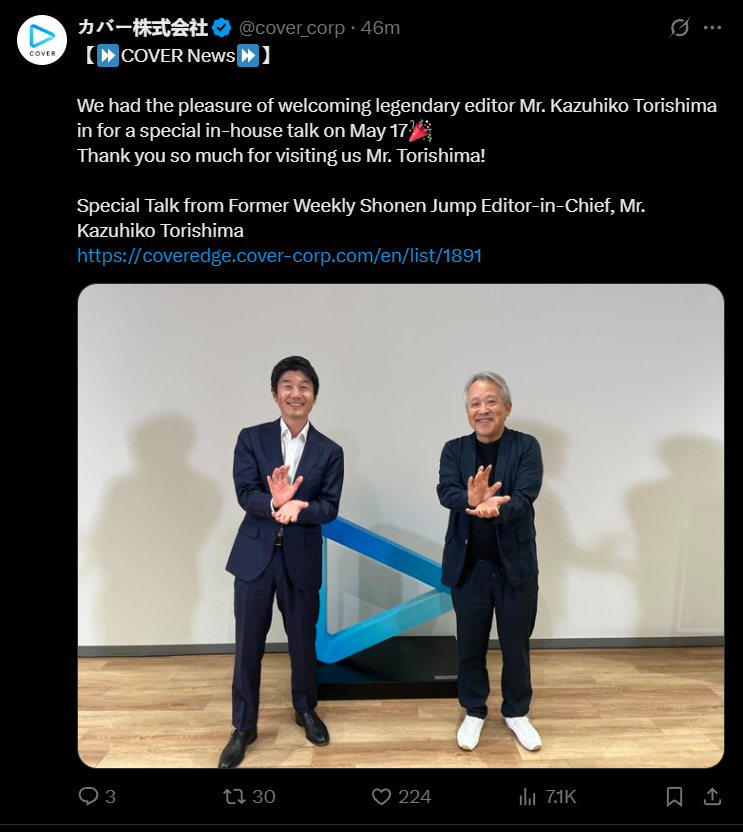This screenshot has width=743, height=832.
Task: Enlarge the photo of two men posing
Action: point(401,526)
